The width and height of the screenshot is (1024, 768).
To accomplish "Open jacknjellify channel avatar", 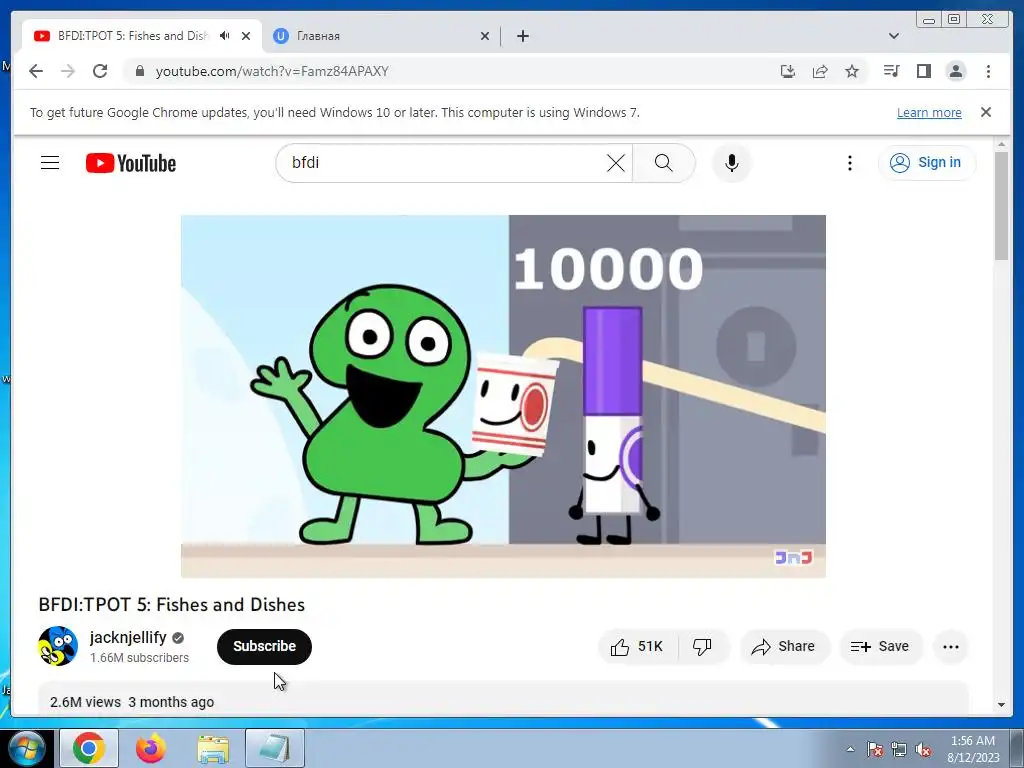I will (58, 646).
